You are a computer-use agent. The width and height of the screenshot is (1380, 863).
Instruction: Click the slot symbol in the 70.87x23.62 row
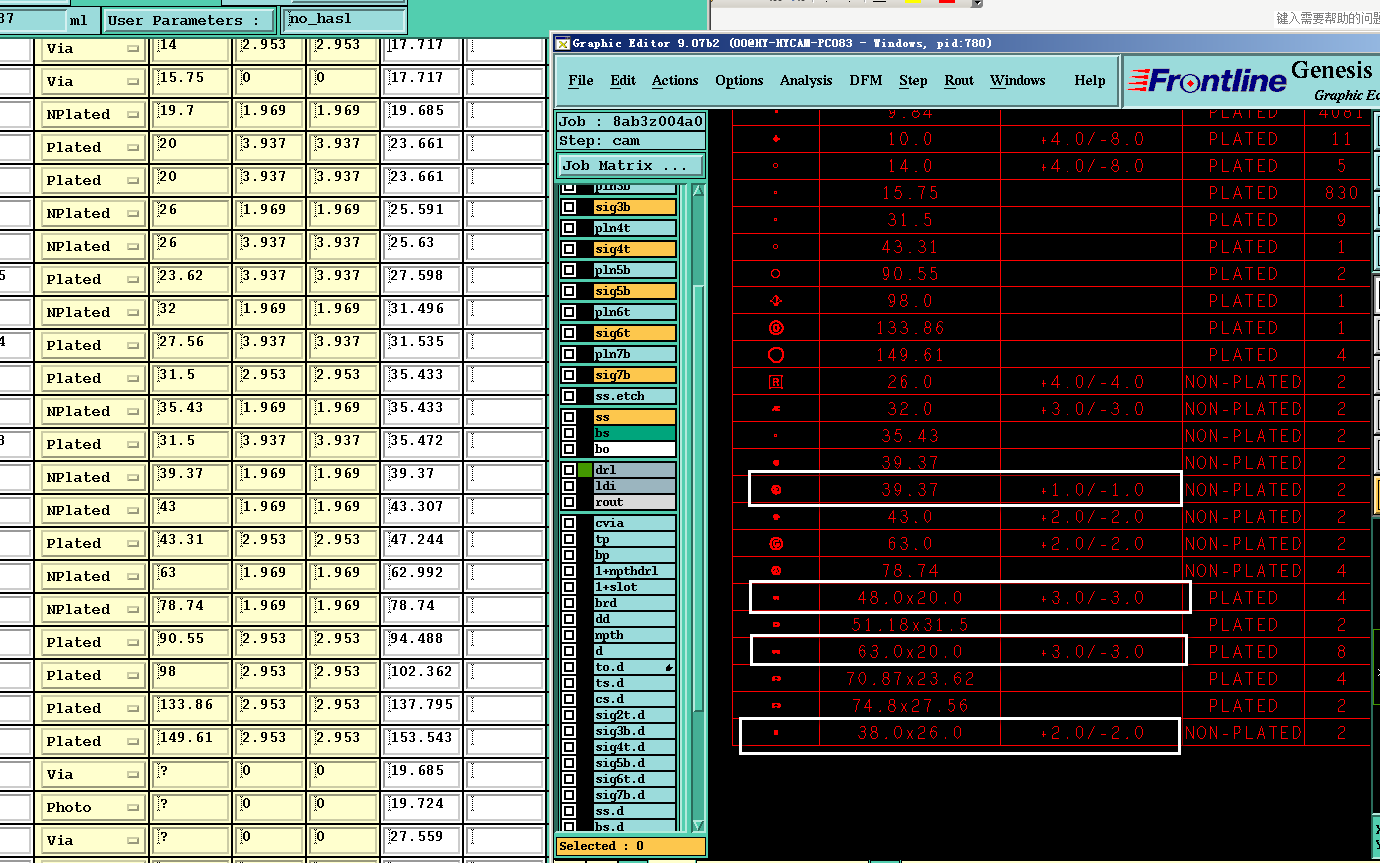[775, 679]
